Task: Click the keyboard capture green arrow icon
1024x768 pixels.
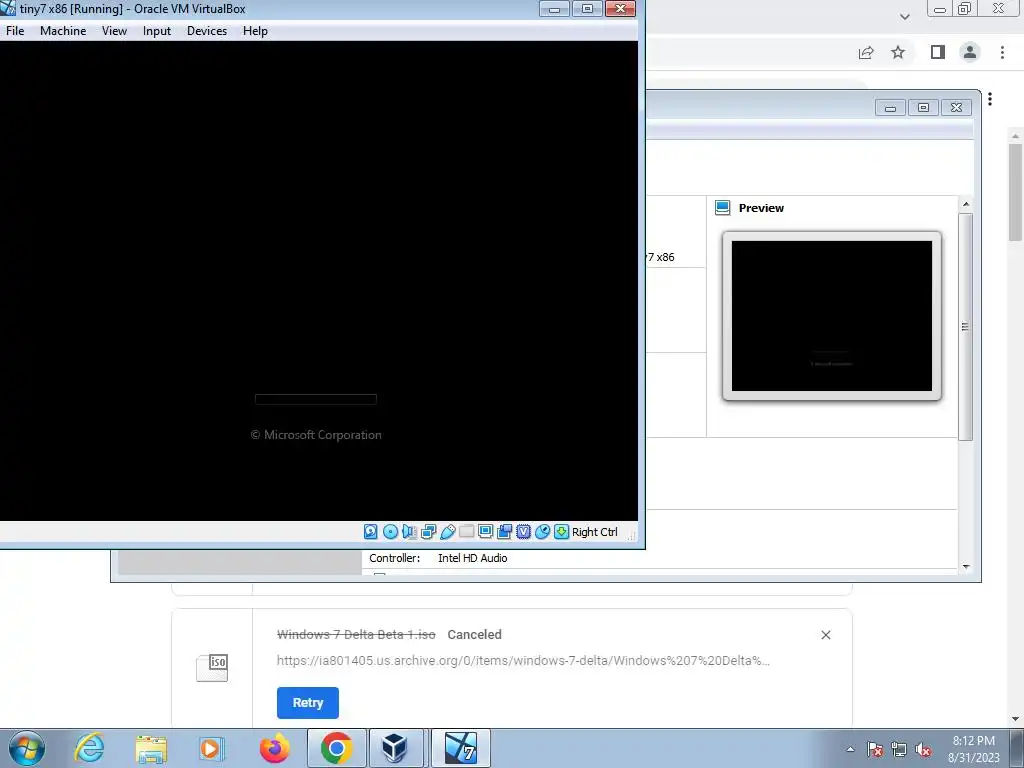Action: [561, 532]
